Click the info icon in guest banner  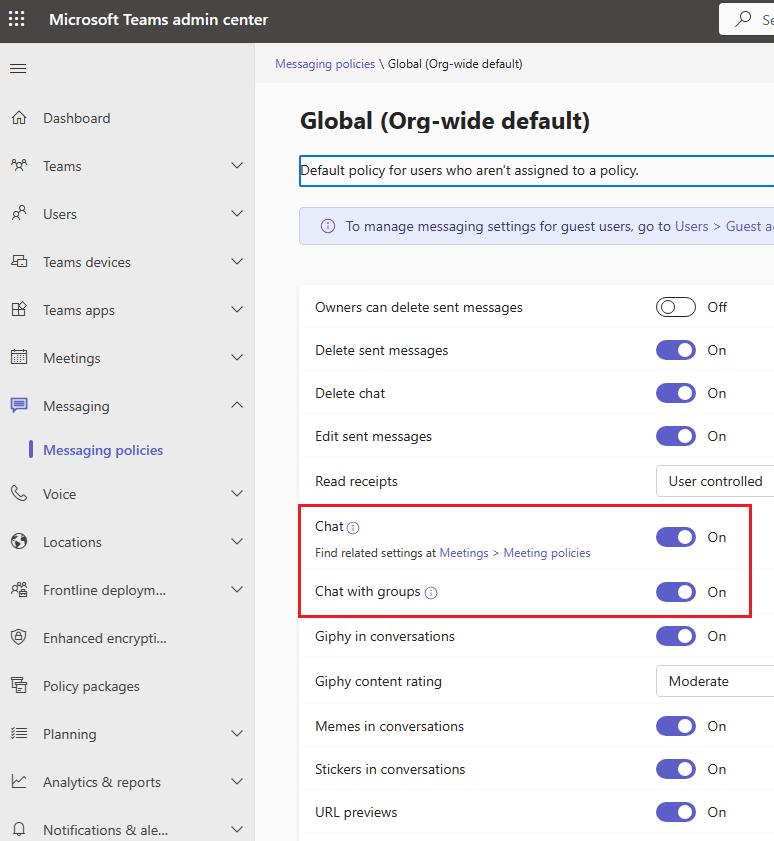[x=328, y=226]
